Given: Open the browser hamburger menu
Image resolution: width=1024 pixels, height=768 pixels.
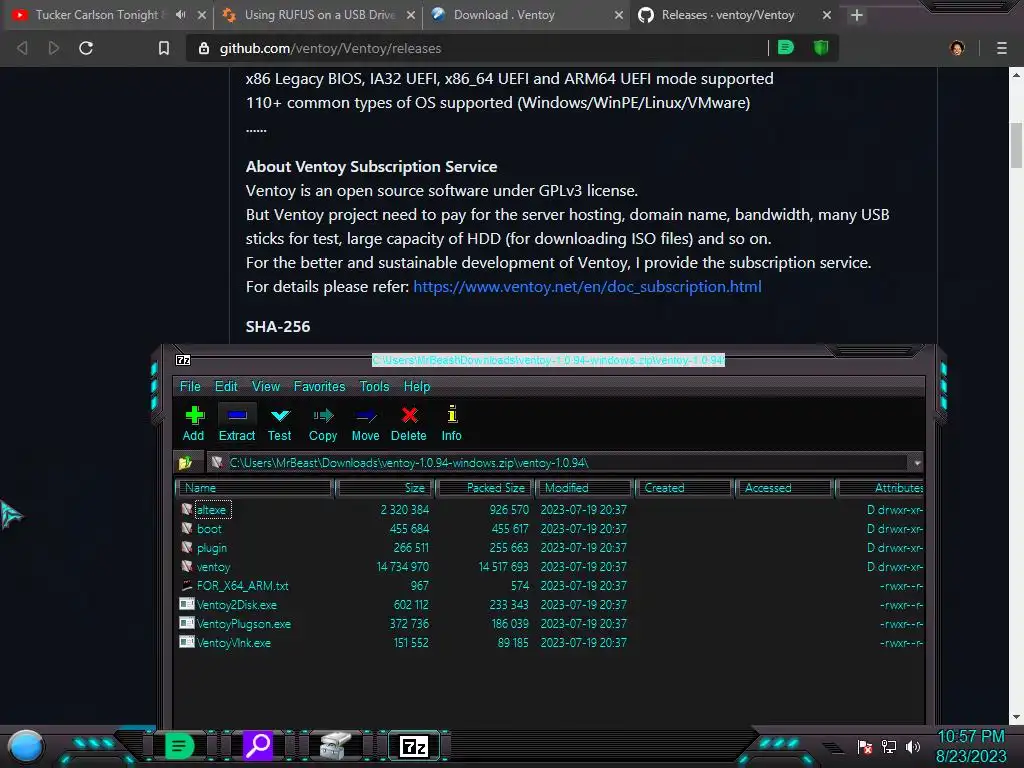Looking at the screenshot, I should tap(1002, 48).
